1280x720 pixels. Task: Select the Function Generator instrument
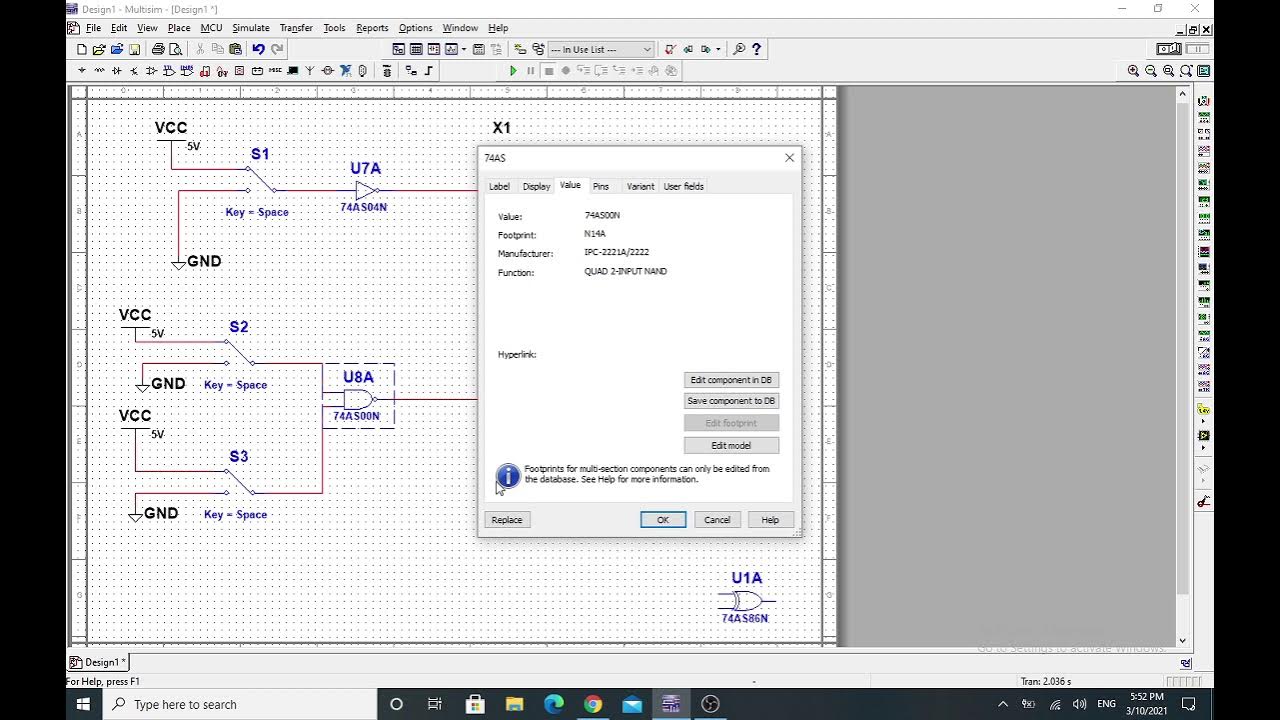click(x=1203, y=117)
